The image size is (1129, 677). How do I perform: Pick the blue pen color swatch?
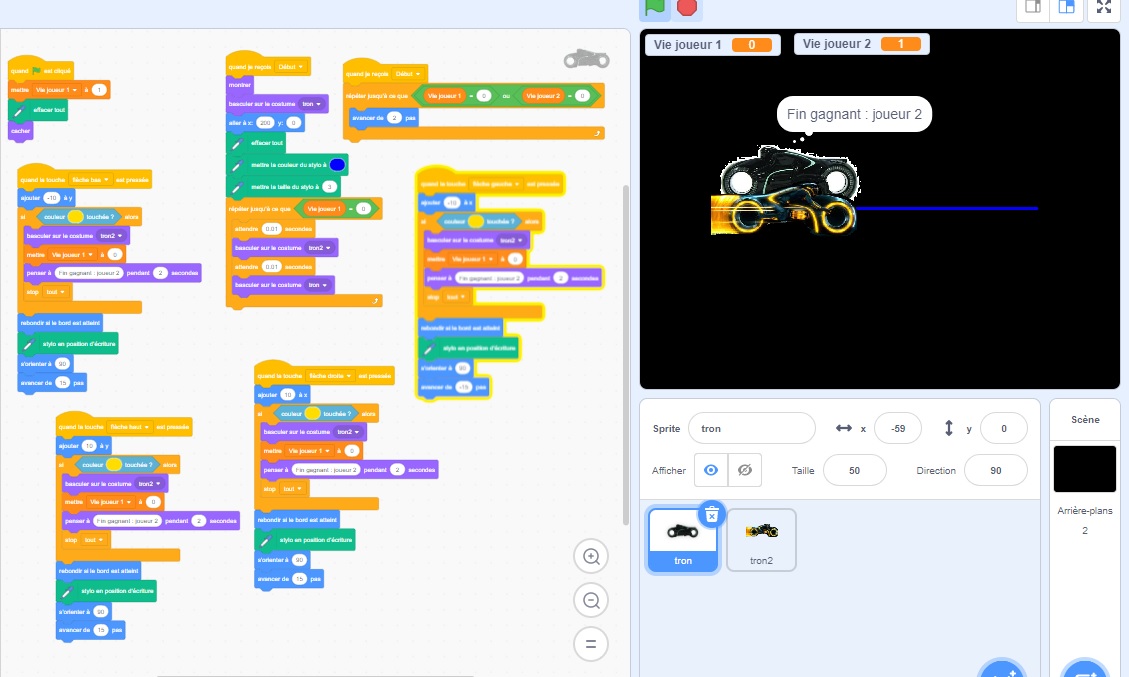337,165
